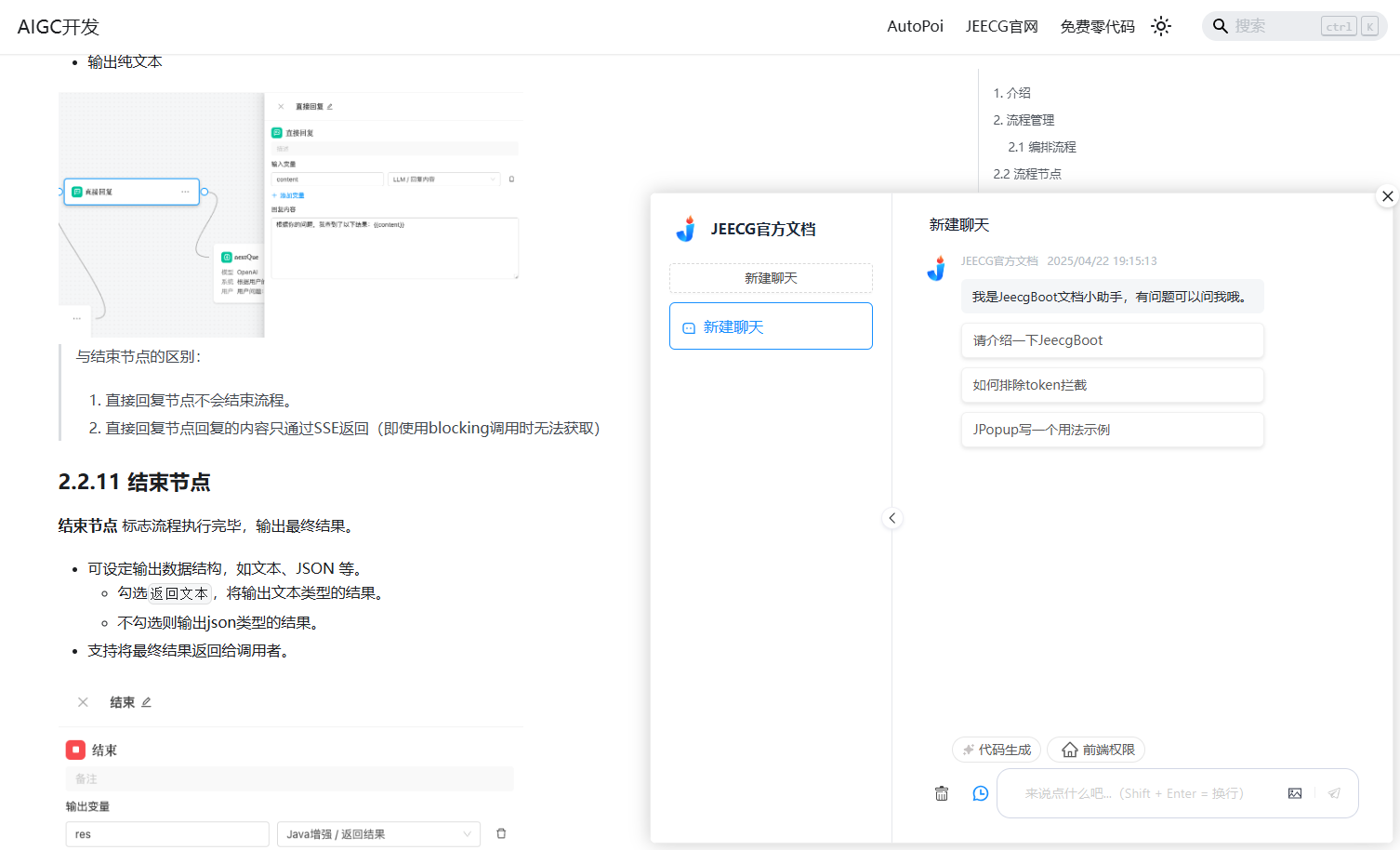Go to the AIGC开发 site home title
This screenshot has height=850, width=1400.
pos(59,27)
